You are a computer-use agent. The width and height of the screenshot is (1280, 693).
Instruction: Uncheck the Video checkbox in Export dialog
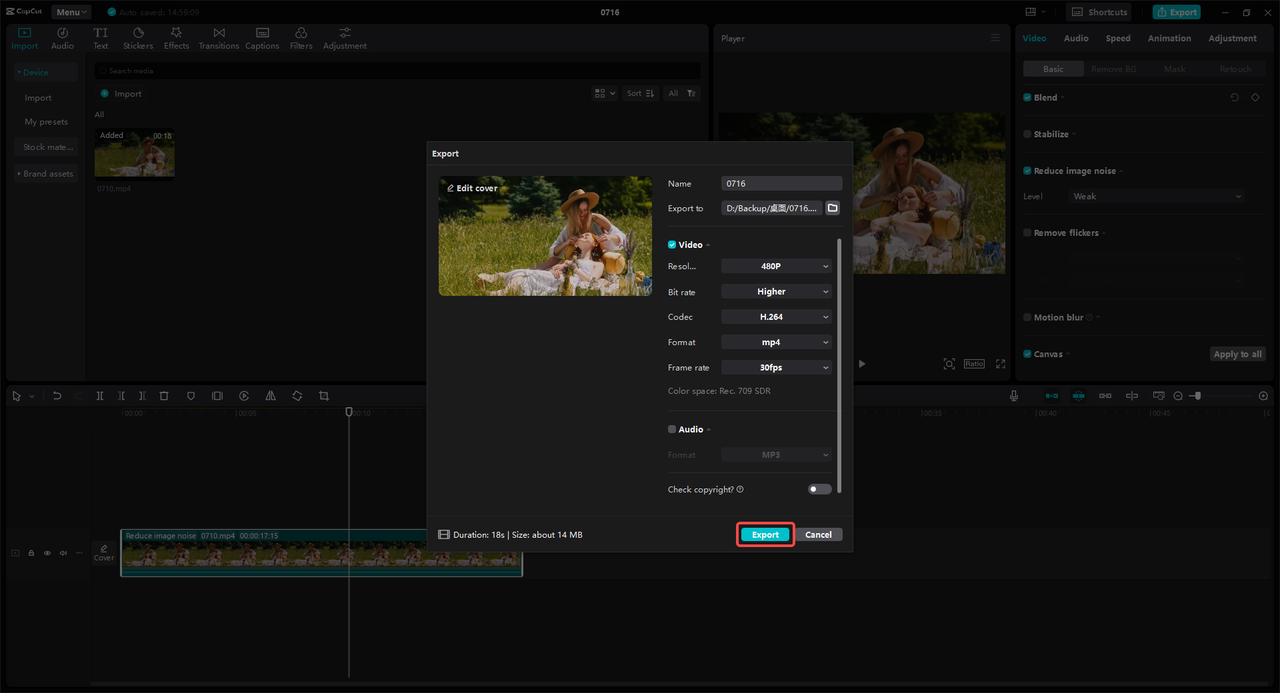(672, 244)
